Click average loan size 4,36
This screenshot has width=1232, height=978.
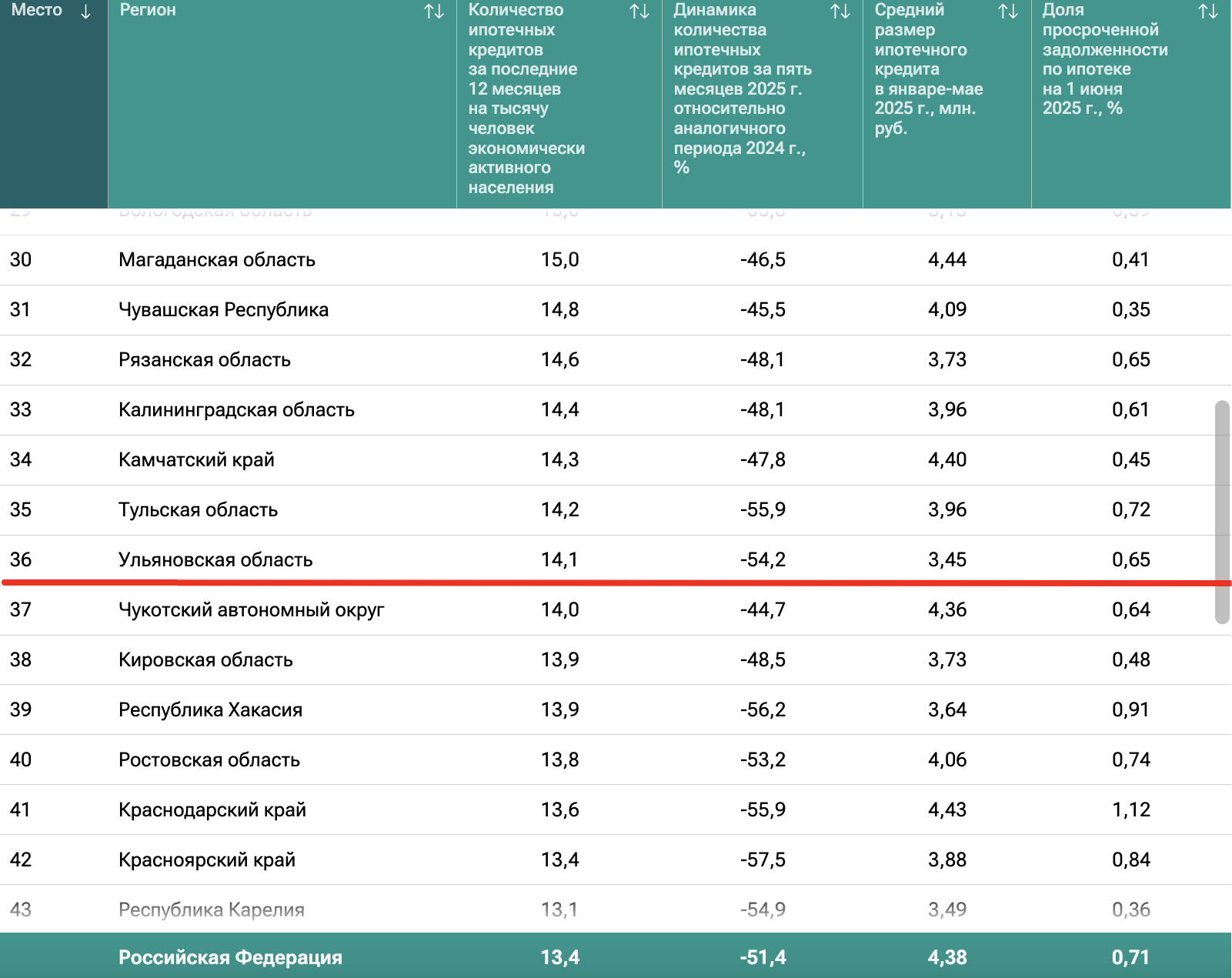pos(947,610)
